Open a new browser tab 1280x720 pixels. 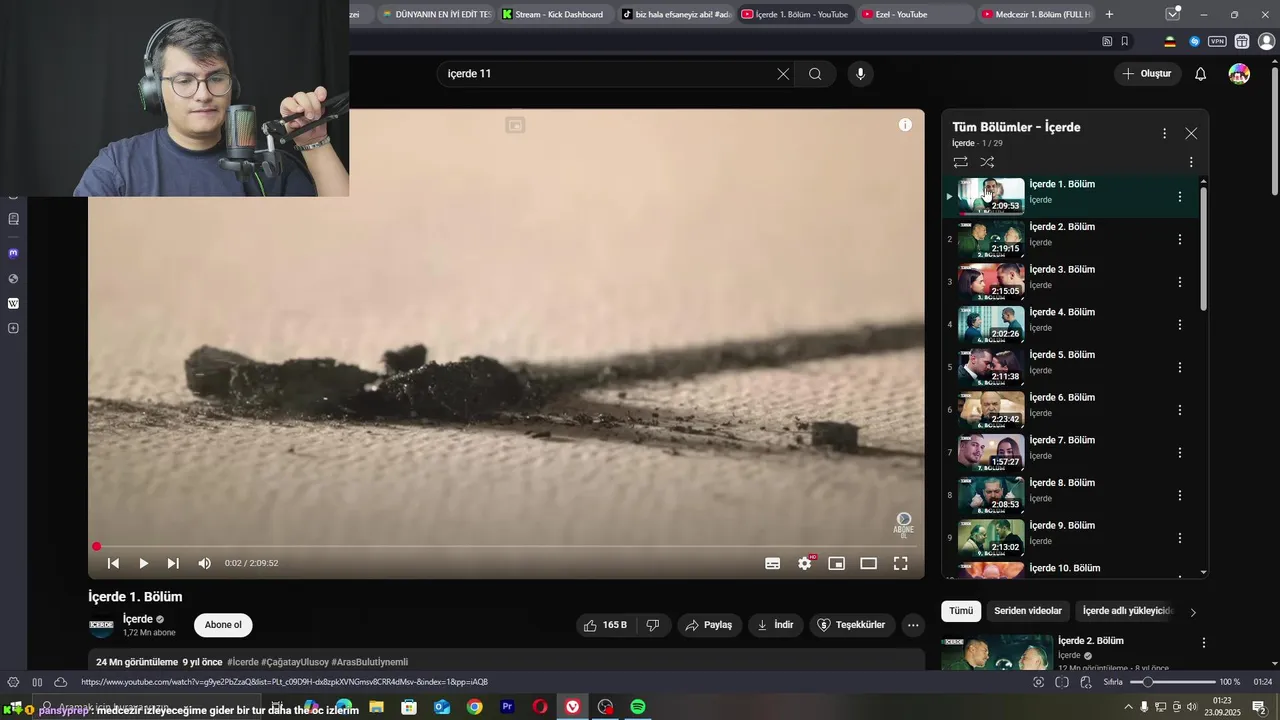[1109, 14]
